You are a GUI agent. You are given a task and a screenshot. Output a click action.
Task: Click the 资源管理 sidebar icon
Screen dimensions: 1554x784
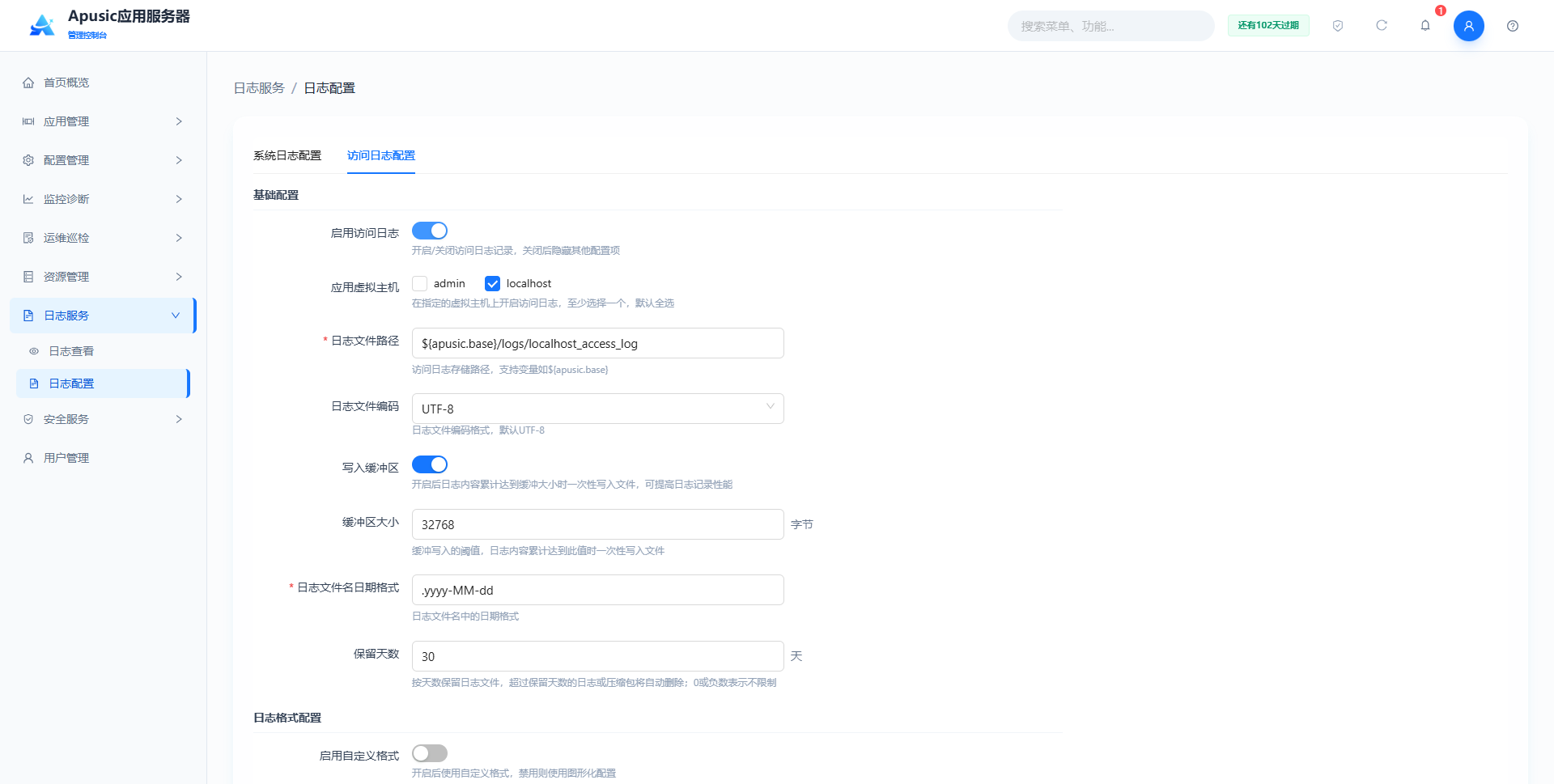[28, 277]
